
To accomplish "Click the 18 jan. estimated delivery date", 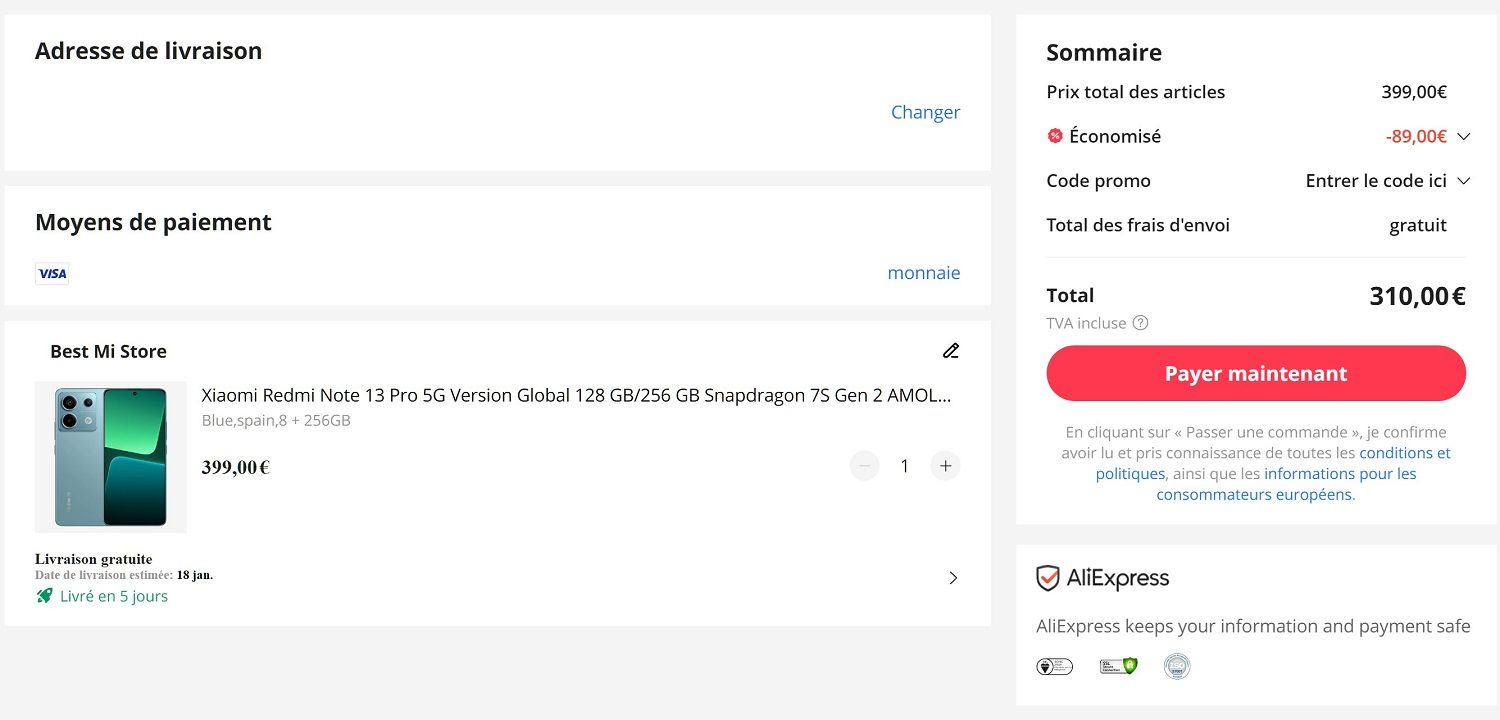I will [x=195, y=575].
